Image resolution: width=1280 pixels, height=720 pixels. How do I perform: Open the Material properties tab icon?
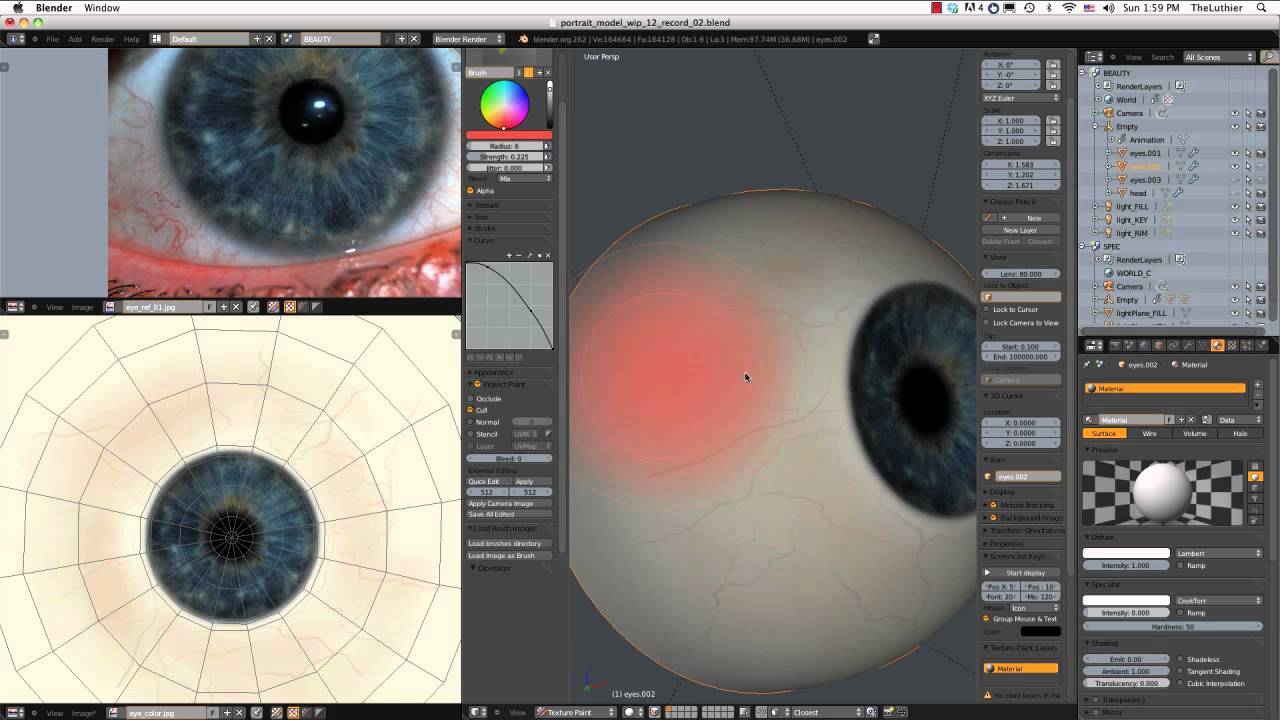point(1217,345)
